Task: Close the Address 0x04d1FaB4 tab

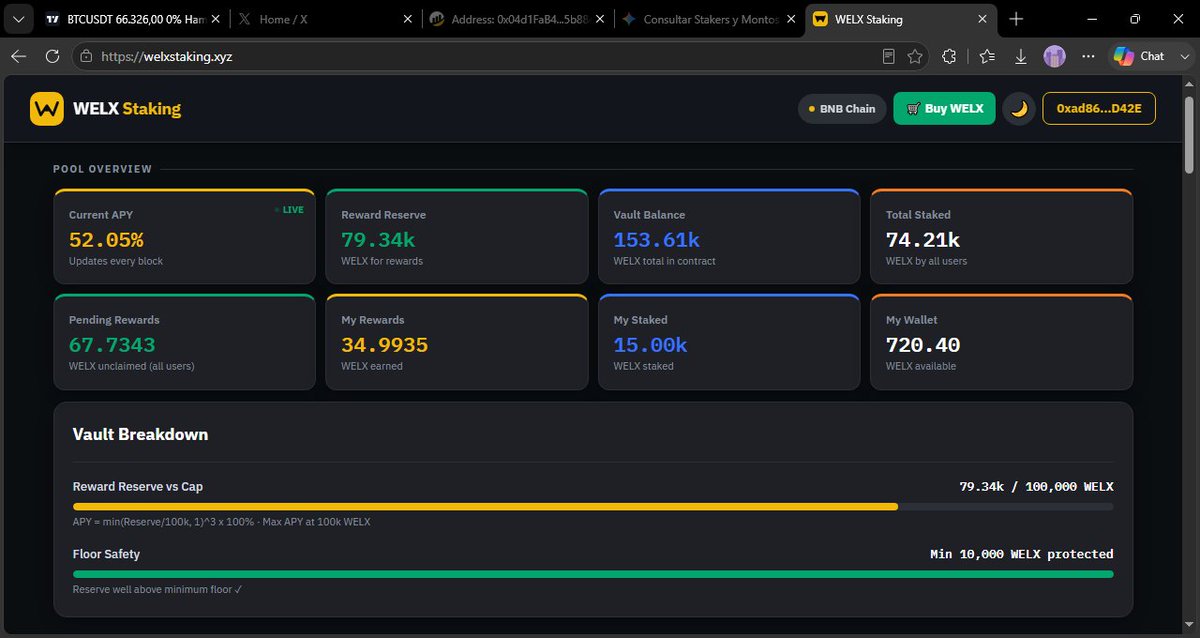Action: tap(599, 19)
